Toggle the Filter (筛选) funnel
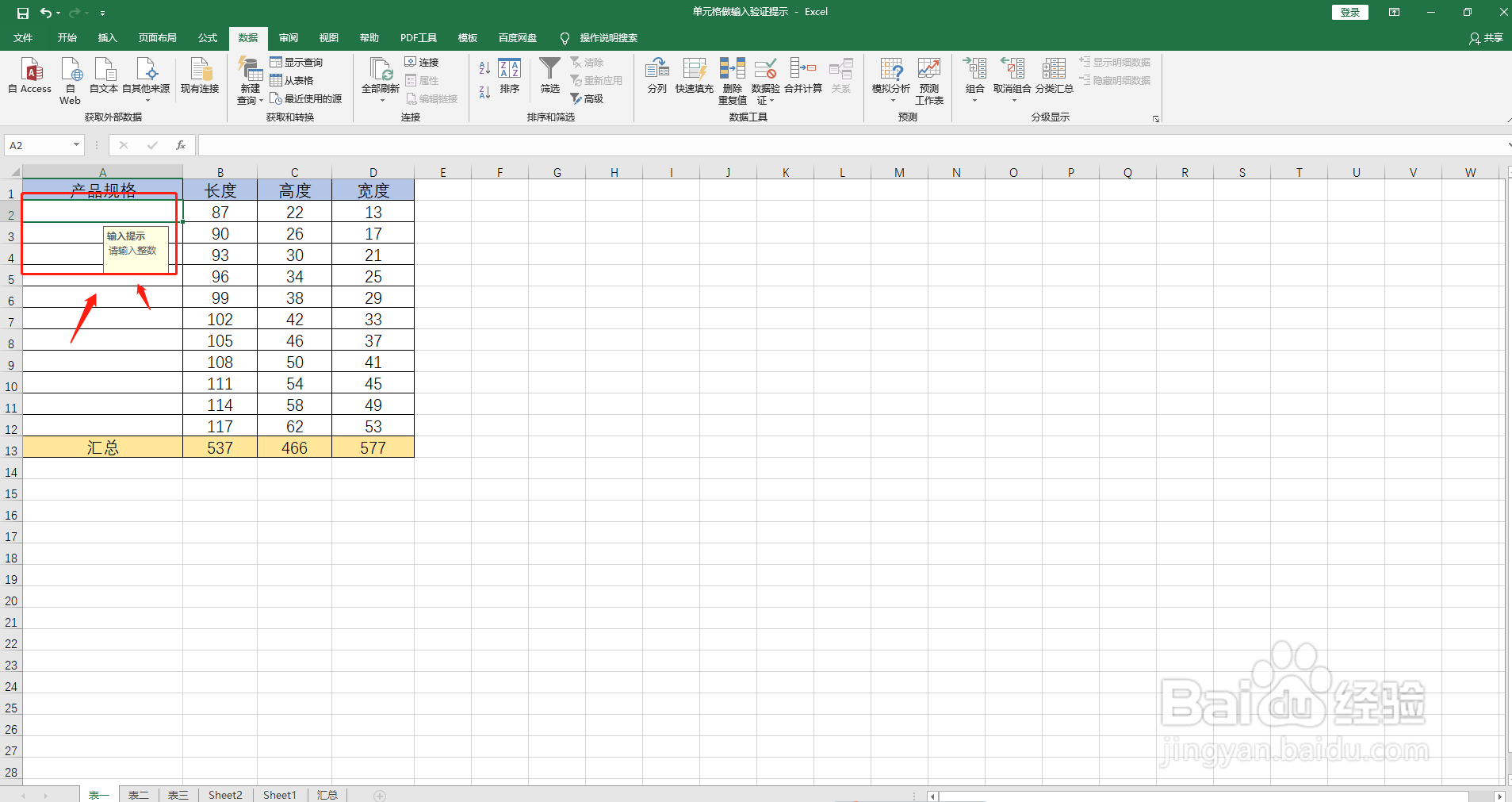 pos(550,75)
